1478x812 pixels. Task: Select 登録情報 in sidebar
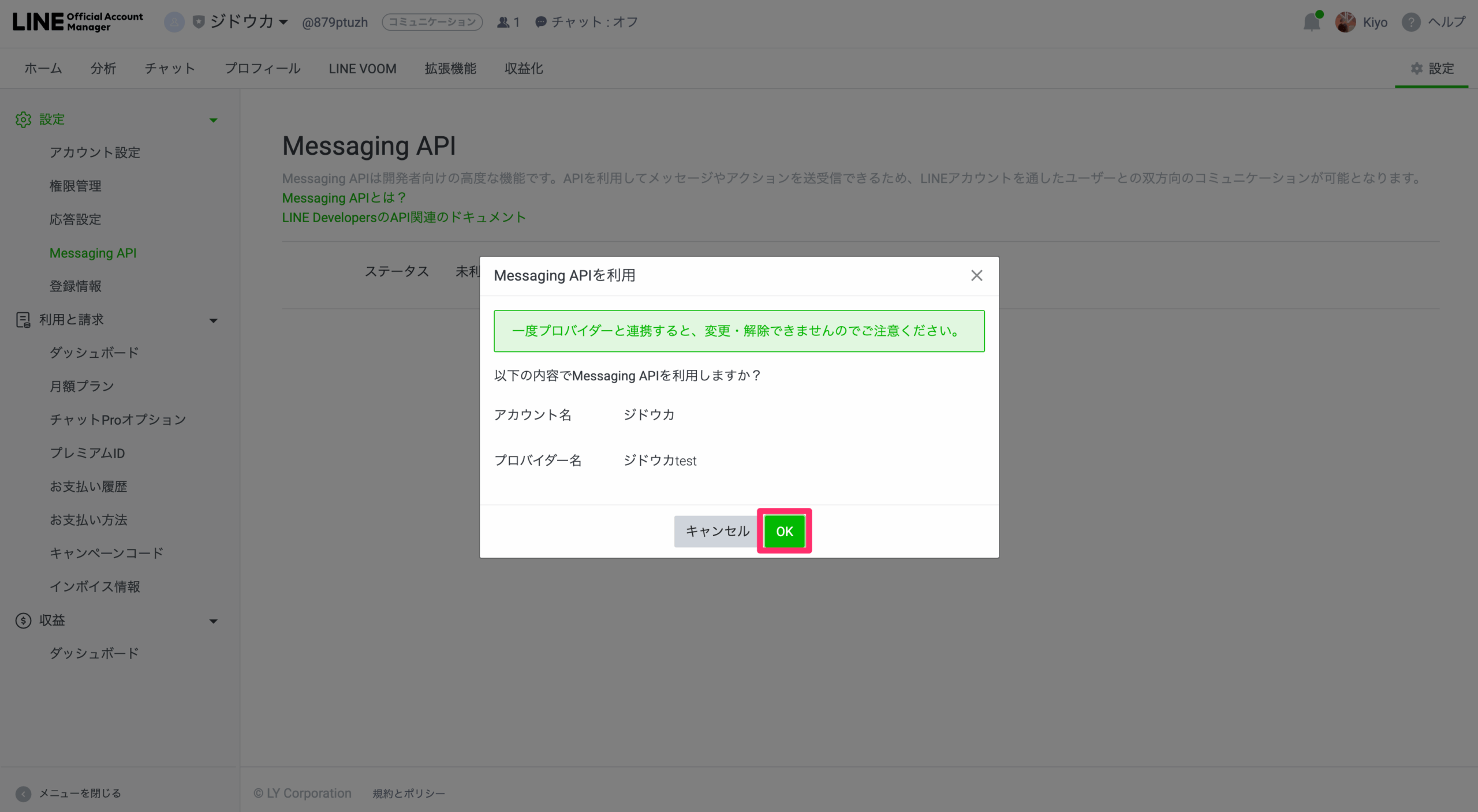tap(76, 286)
